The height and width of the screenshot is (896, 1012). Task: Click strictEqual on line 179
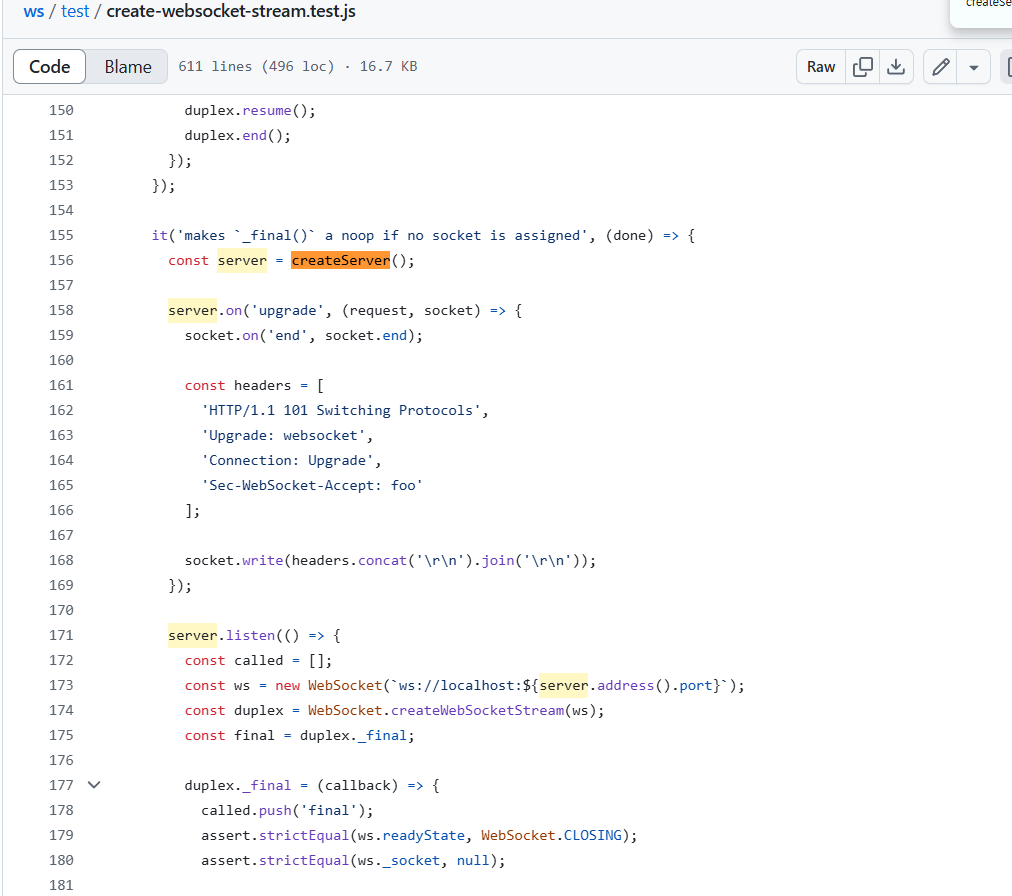pos(304,835)
